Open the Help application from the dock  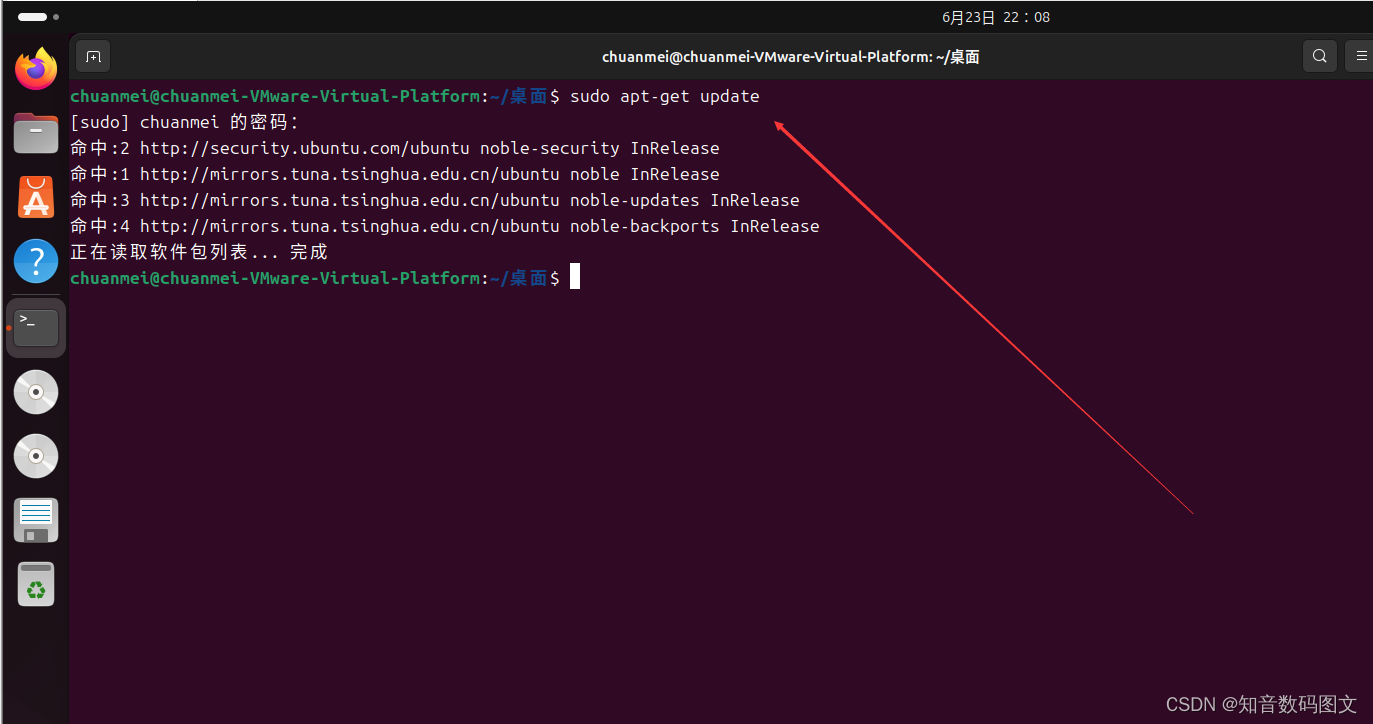click(35, 261)
